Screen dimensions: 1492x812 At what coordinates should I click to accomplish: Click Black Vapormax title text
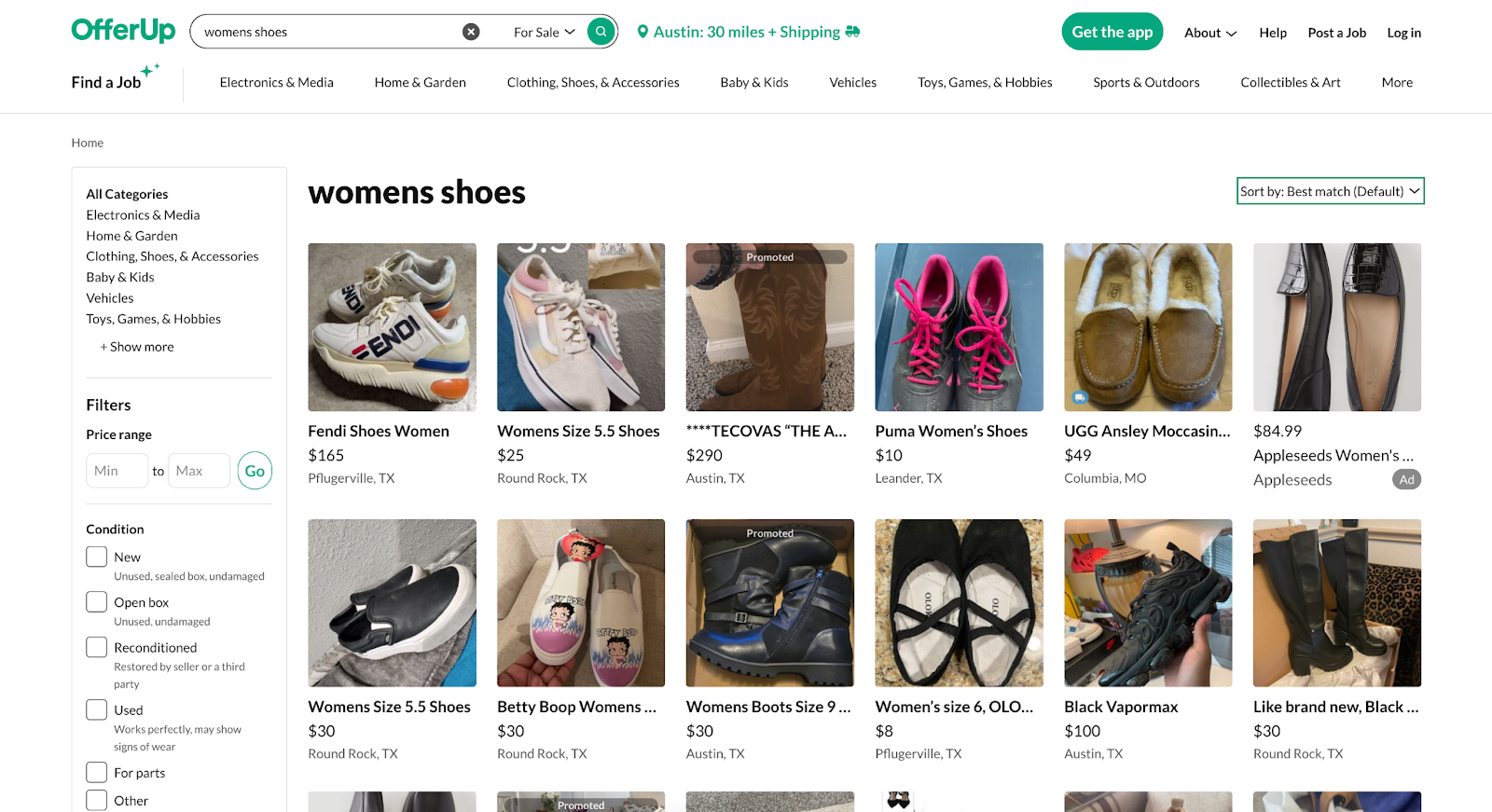click(1121, 708)
